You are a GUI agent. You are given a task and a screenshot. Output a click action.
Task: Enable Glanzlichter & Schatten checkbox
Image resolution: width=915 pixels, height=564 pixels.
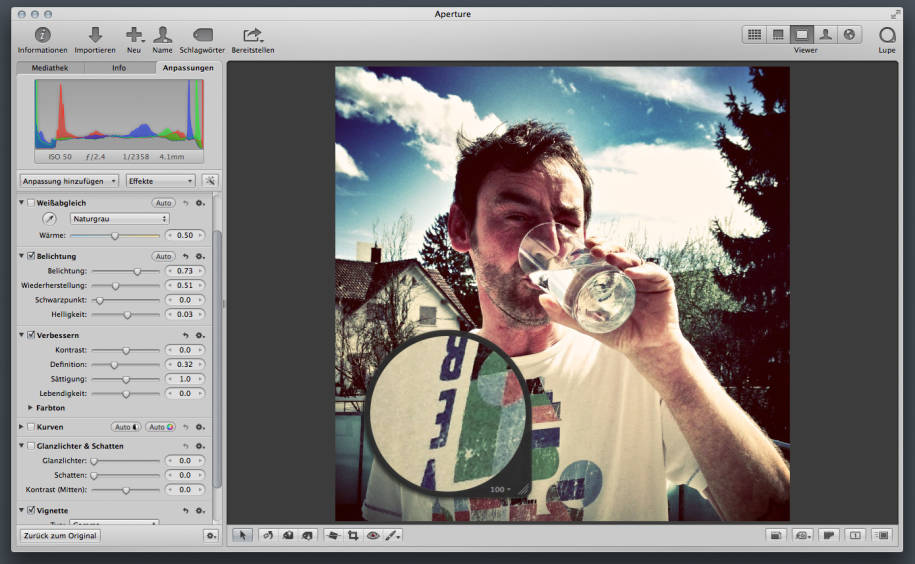point(31,446)
